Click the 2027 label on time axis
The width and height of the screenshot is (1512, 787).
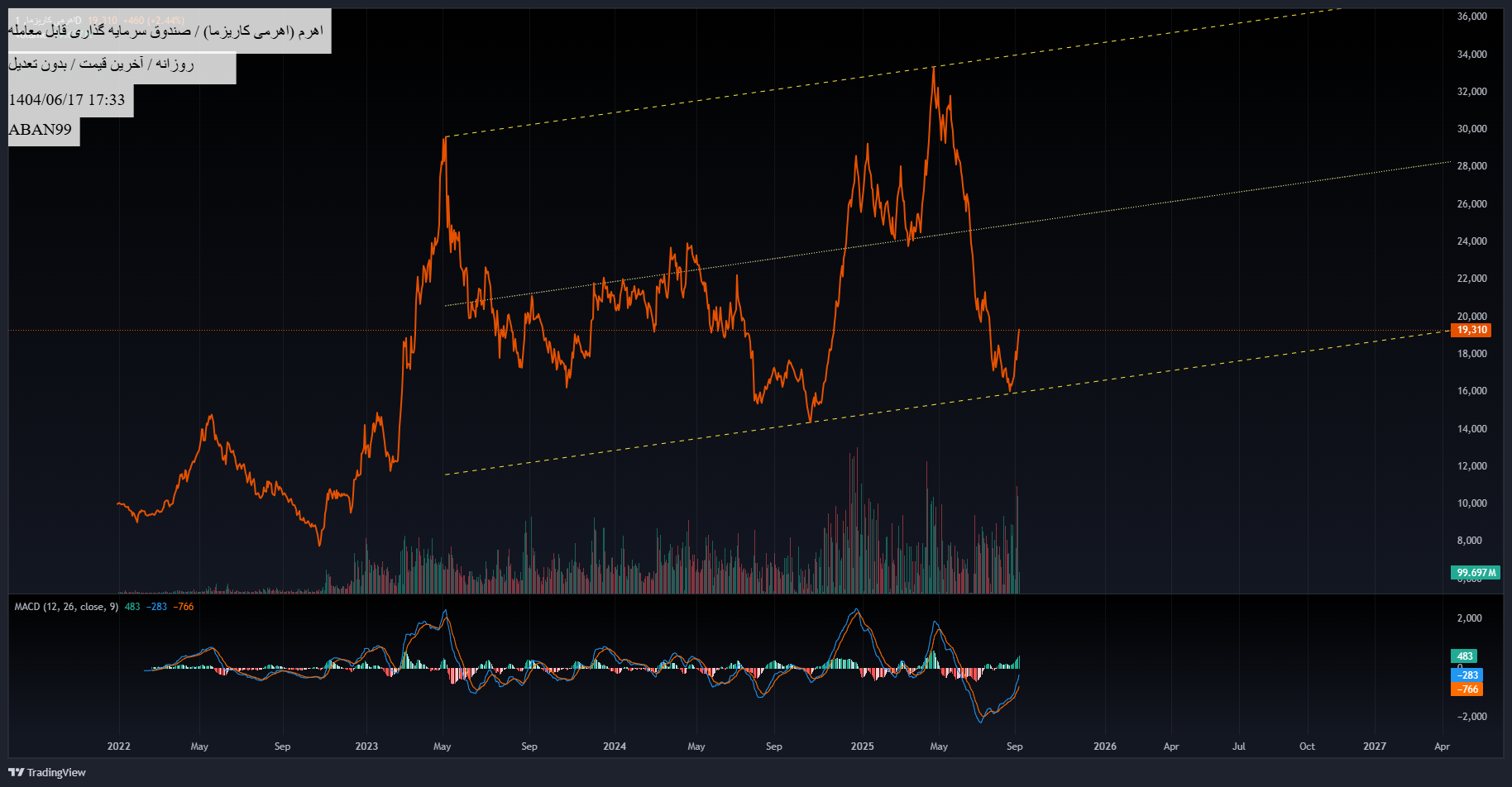(x=1375, y=746)
